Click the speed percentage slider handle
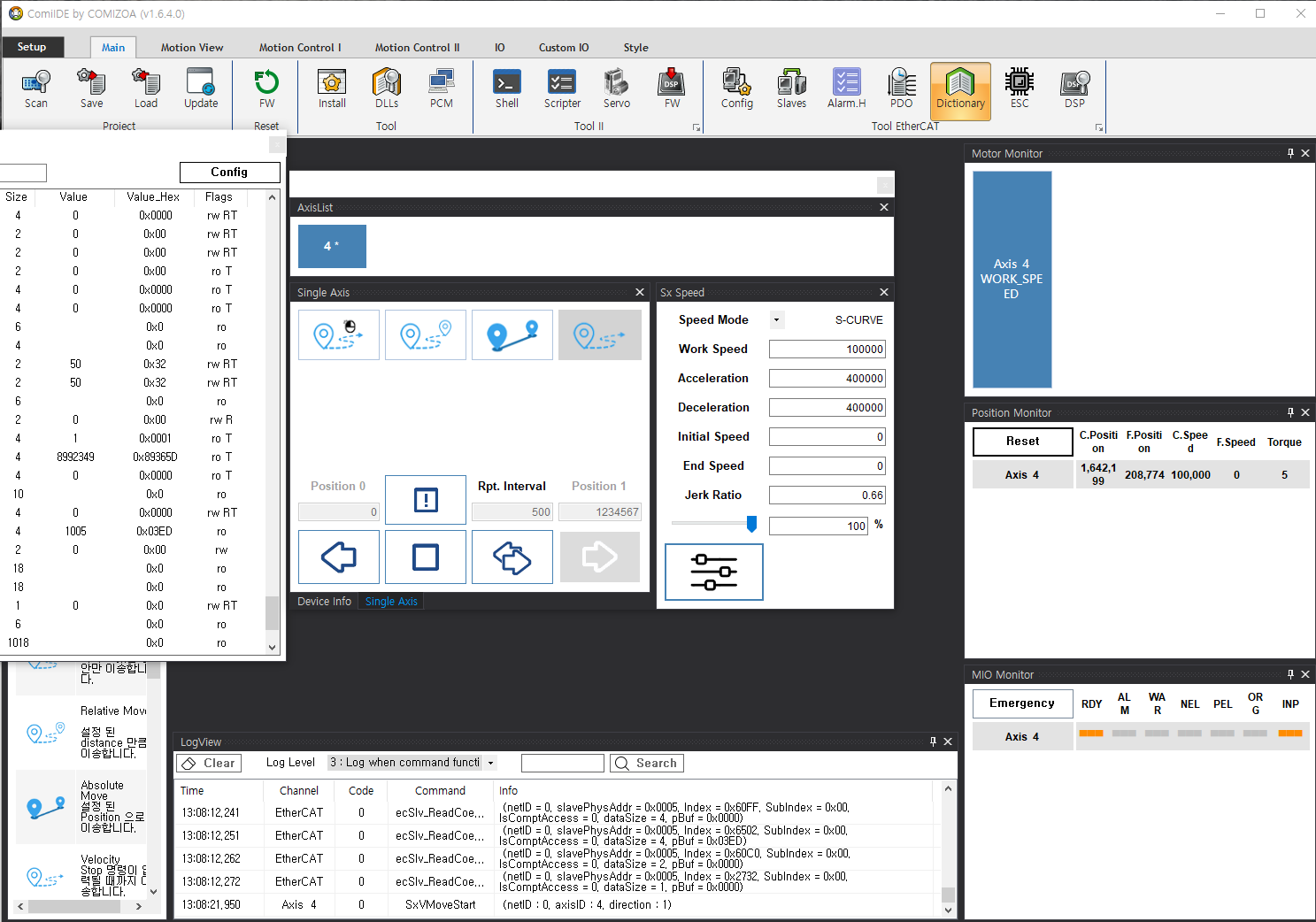 pyautogui.click(x=751, y=524)
